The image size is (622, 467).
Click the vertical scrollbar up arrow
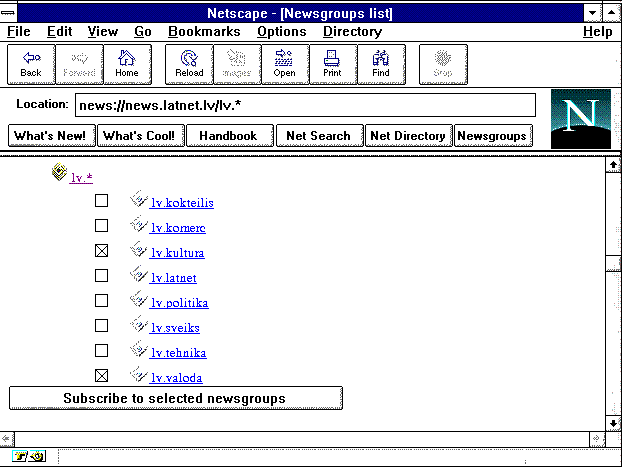613,165
